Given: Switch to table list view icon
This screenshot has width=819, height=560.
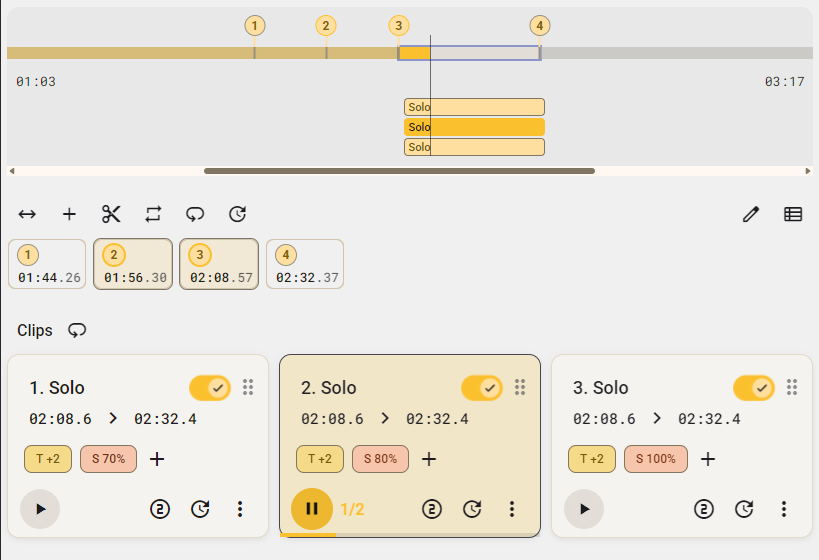Looking at the screenshot, I should pos(793,214).
